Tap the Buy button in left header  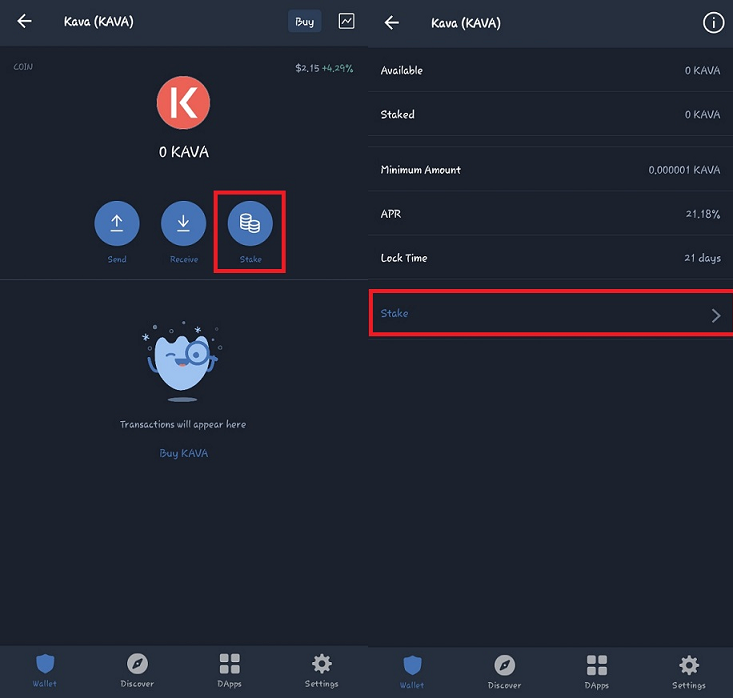tap(304, 22)
